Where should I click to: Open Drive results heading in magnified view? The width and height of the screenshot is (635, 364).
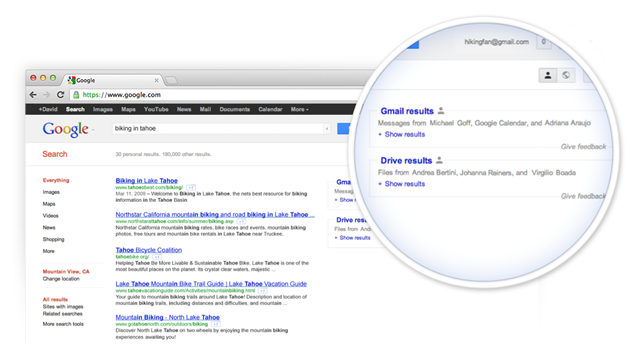(406, 161)
